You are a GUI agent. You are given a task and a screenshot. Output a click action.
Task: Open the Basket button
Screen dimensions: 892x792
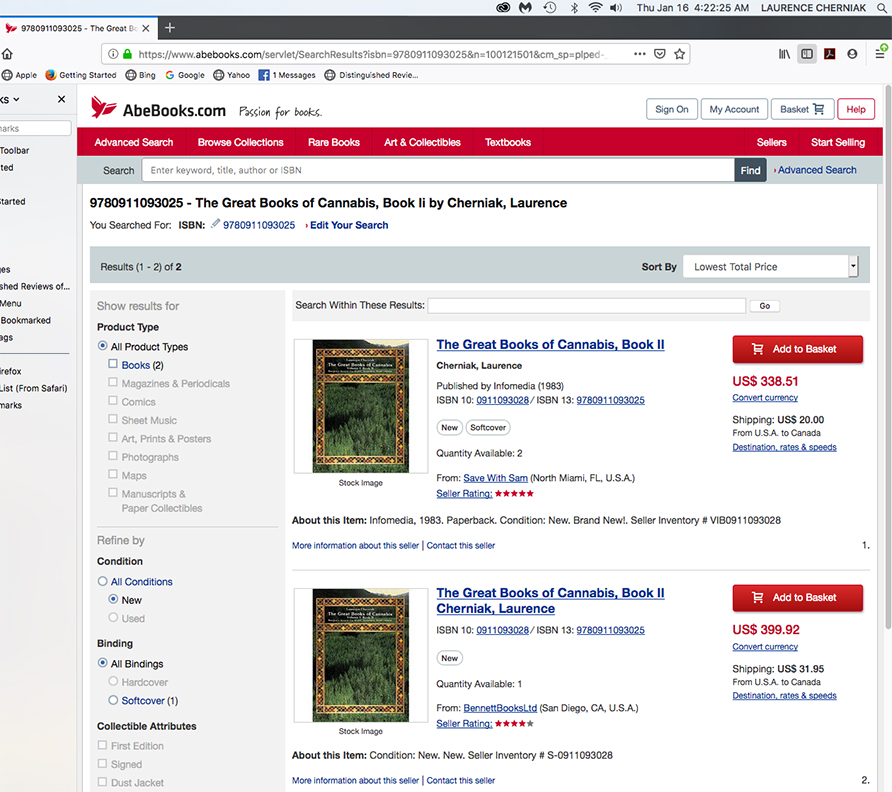[802, 109]
